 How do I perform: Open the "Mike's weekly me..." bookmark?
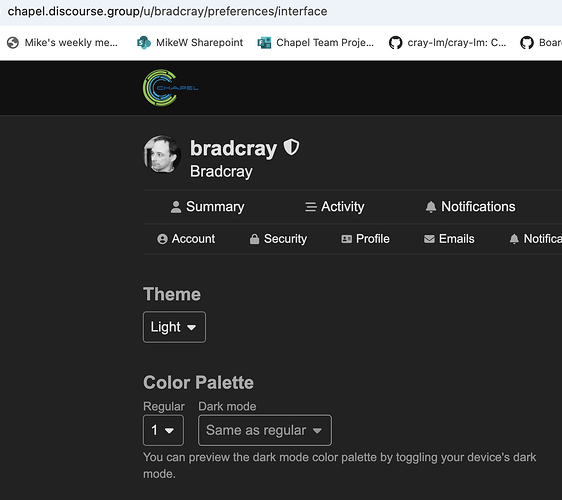point(63,43)
